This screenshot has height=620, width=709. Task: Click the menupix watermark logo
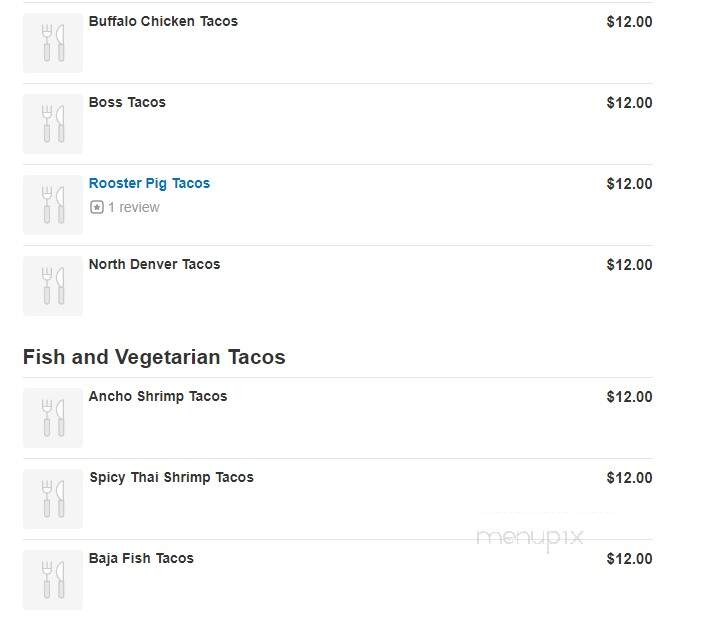[x=530, y=538]
